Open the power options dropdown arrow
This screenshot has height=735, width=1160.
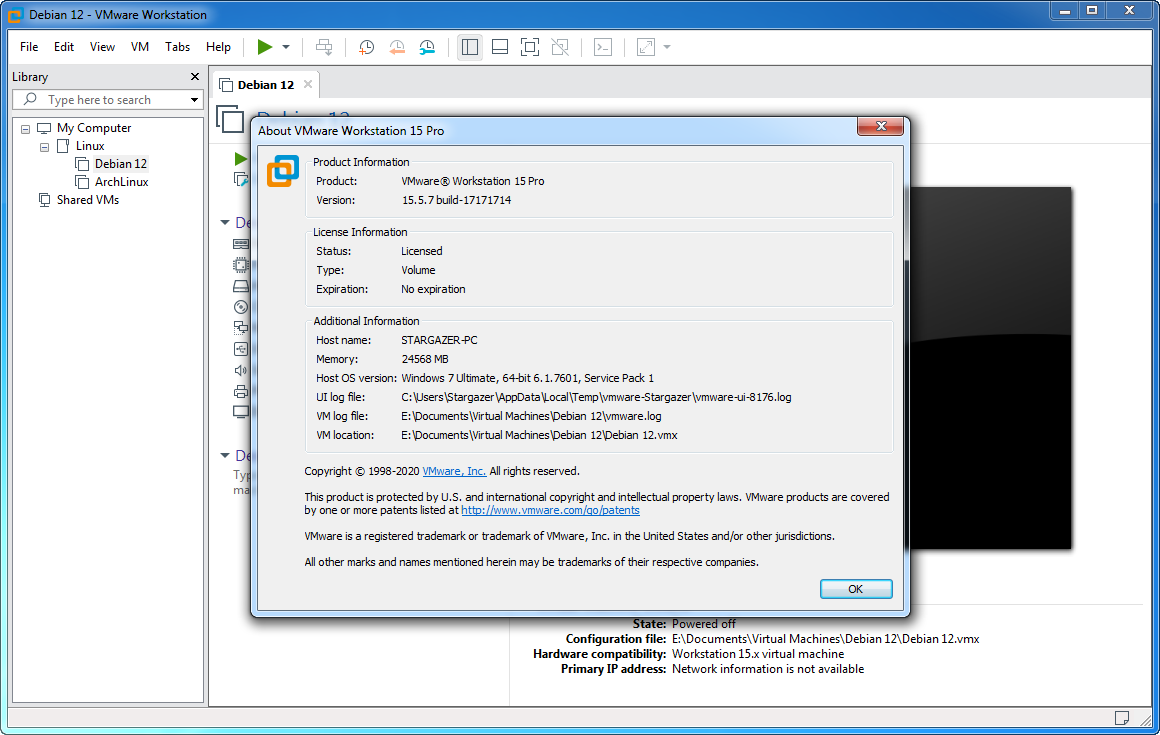(x=286, y=47)
